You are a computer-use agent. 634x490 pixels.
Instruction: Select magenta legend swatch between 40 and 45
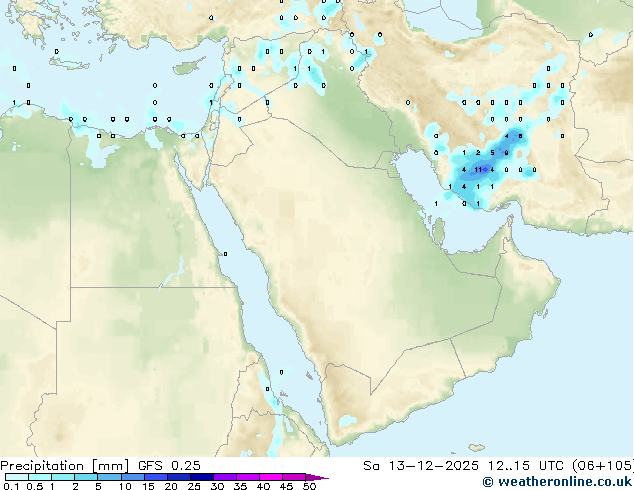click(271, 477)
